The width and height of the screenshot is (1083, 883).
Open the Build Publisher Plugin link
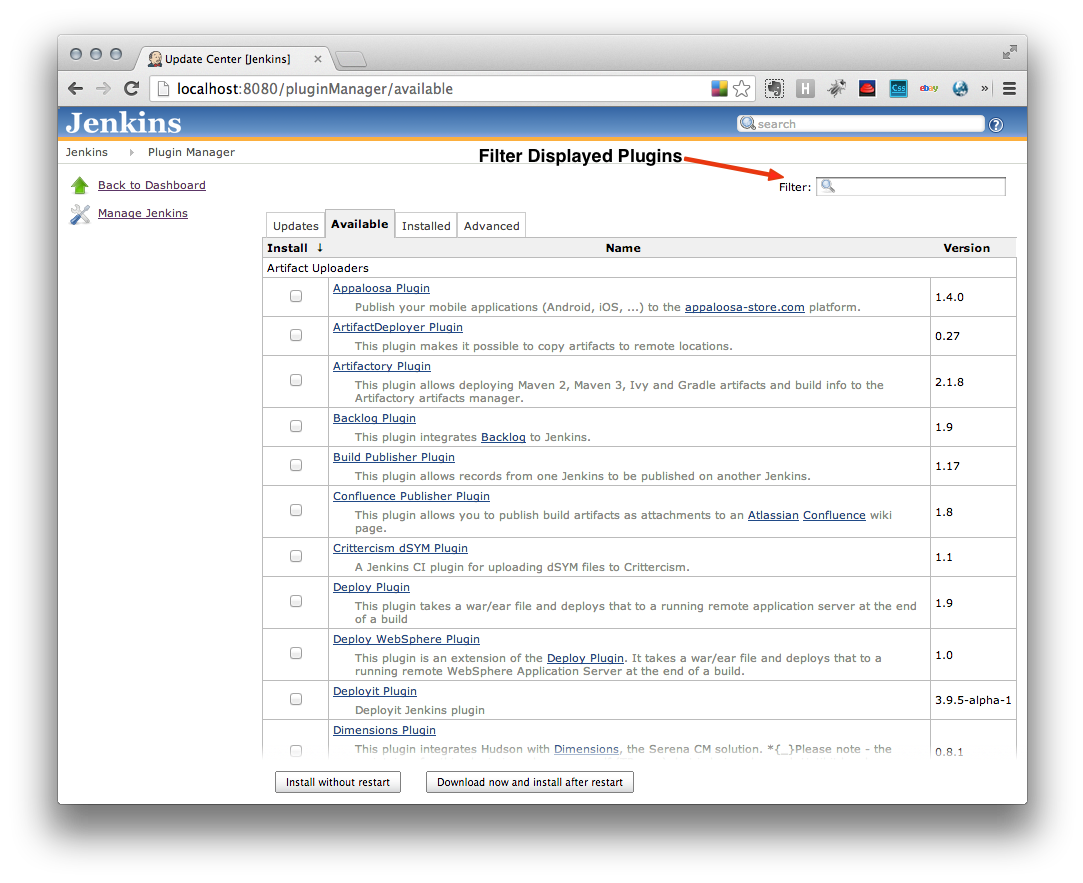394,457
